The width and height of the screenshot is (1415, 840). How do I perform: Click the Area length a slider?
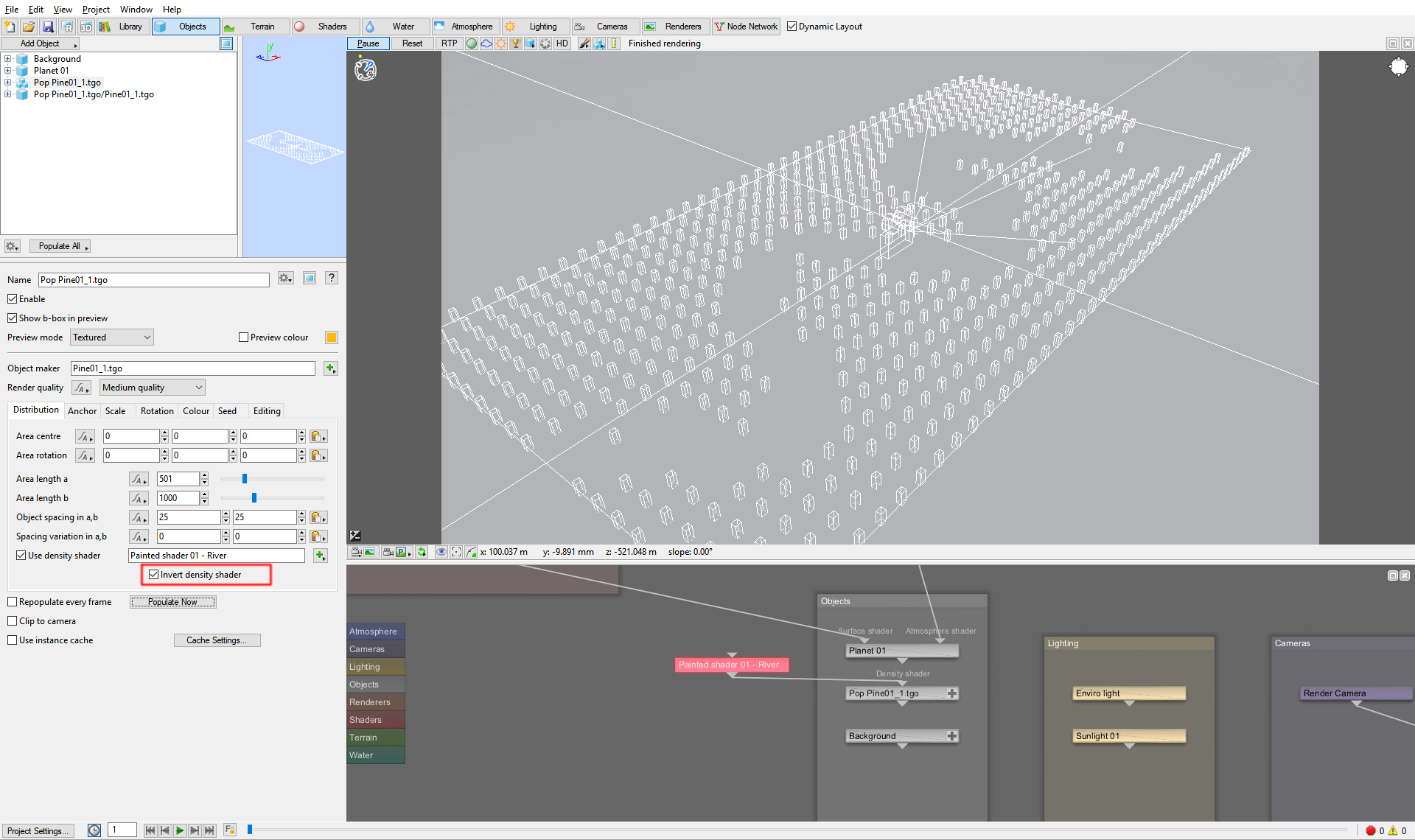click(273, 479)
